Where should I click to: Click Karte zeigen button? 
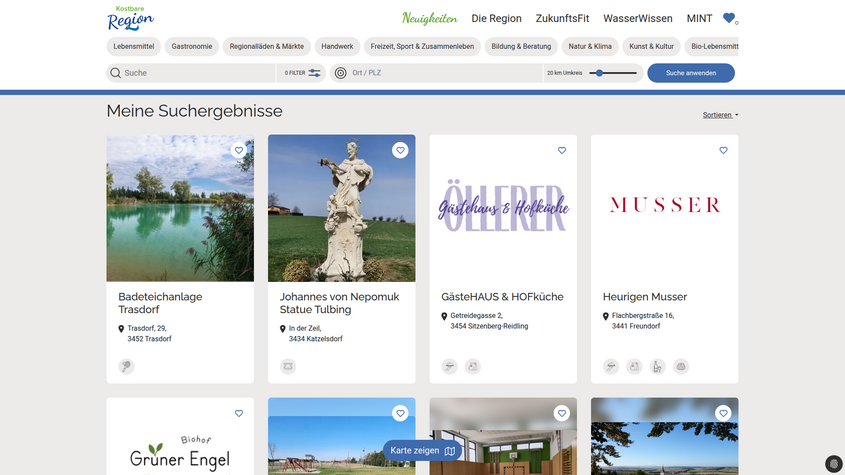pyautogui.click(x=422, y=451)
